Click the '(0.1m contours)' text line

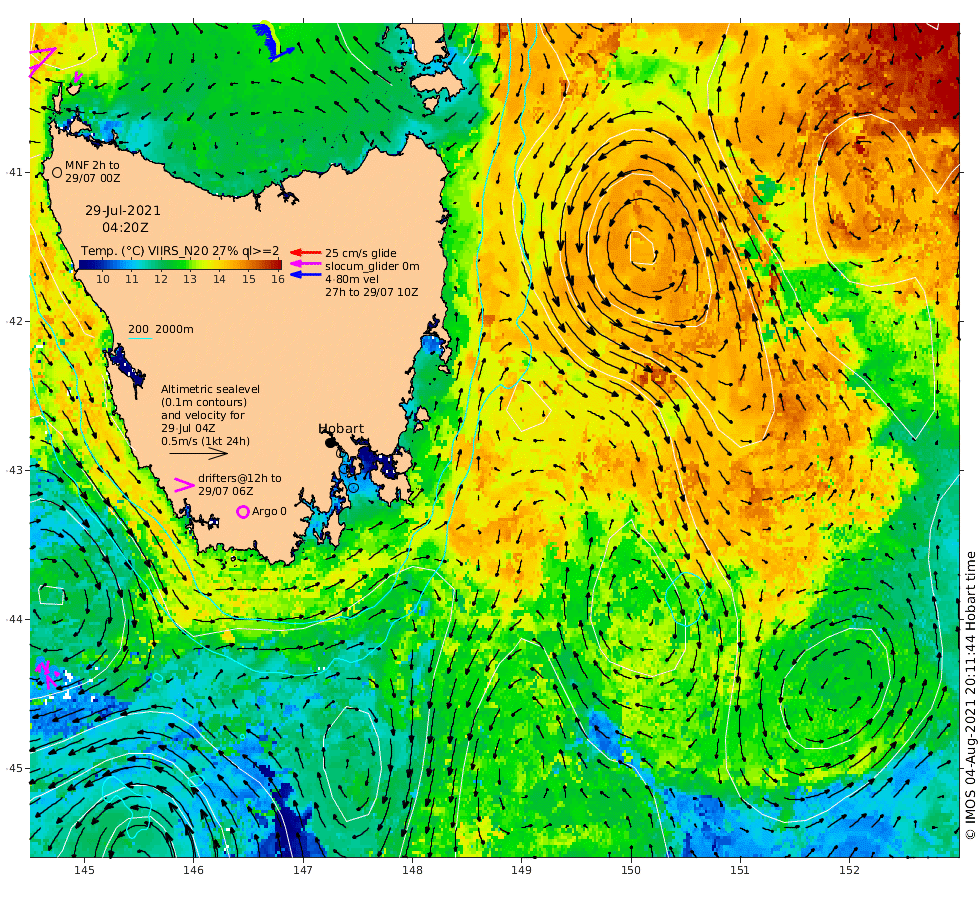[204, 402]
